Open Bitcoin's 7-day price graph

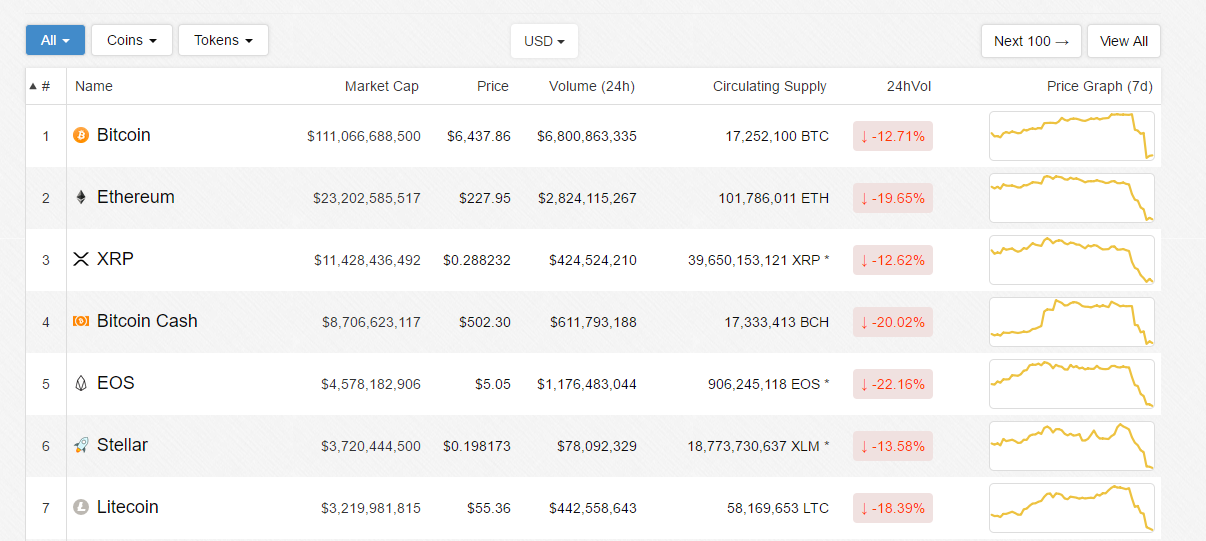click(x=1071, y=136)
